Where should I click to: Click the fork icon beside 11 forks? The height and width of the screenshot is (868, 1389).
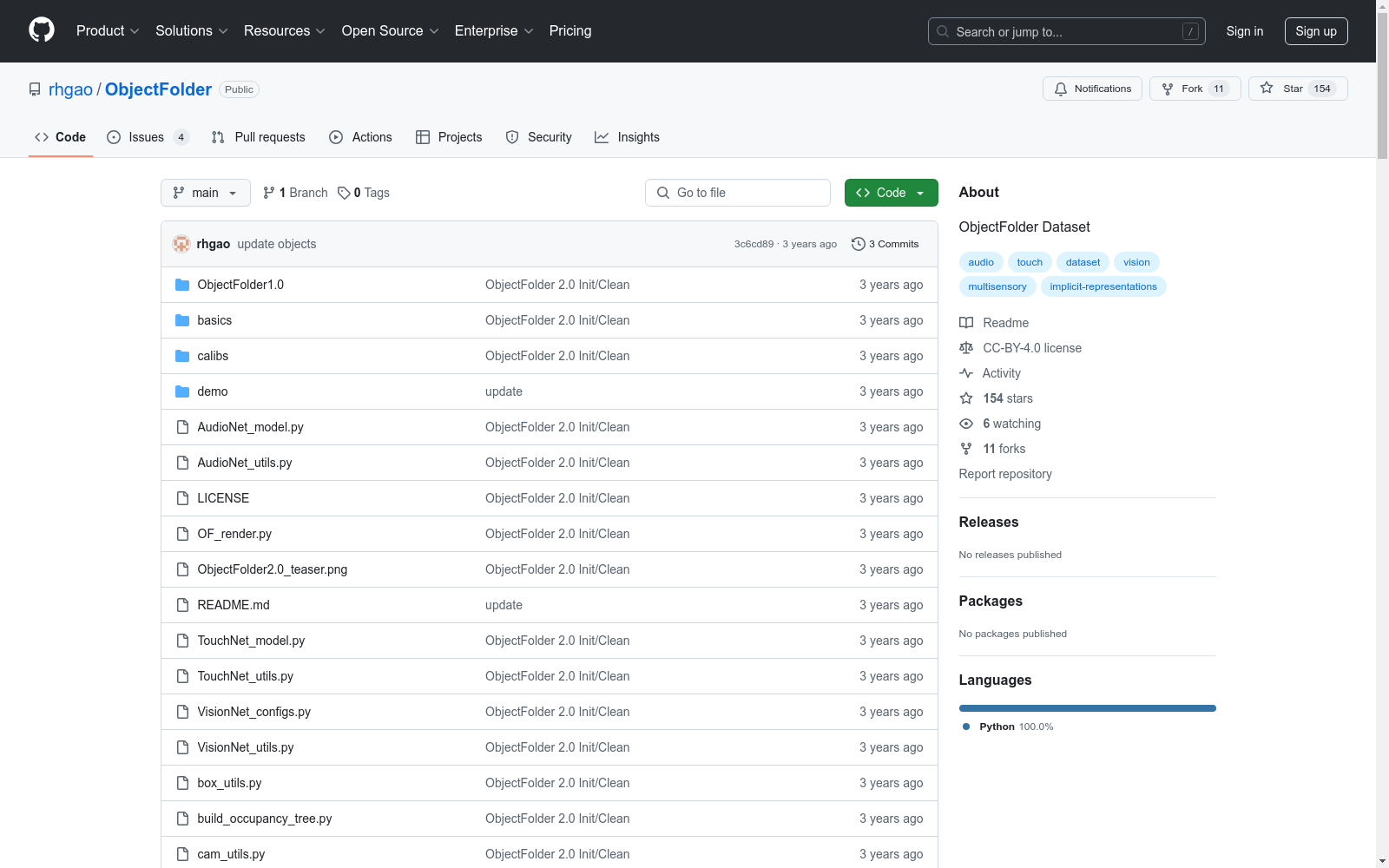966,449
